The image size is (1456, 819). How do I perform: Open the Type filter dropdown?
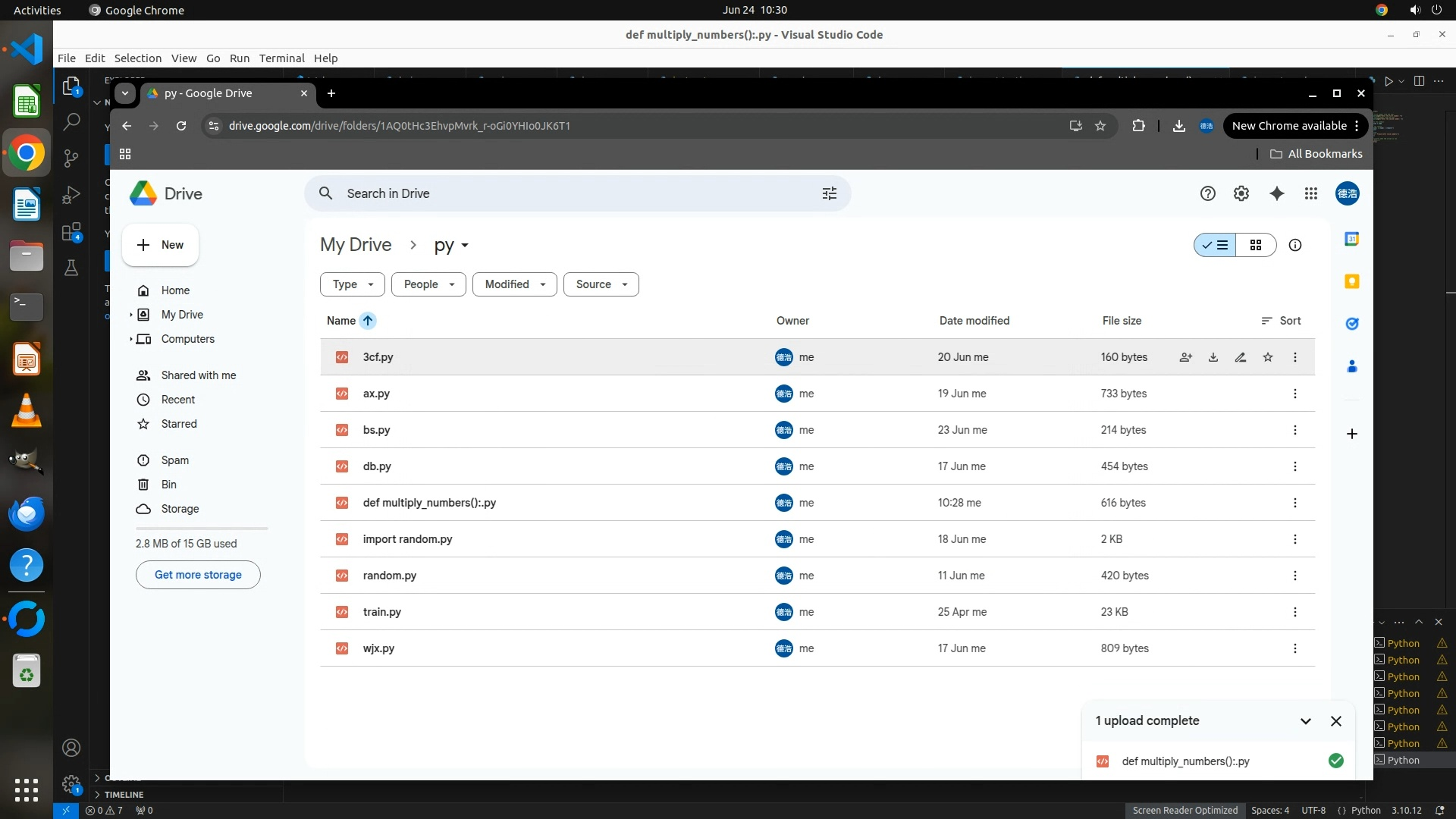point(353,284)
